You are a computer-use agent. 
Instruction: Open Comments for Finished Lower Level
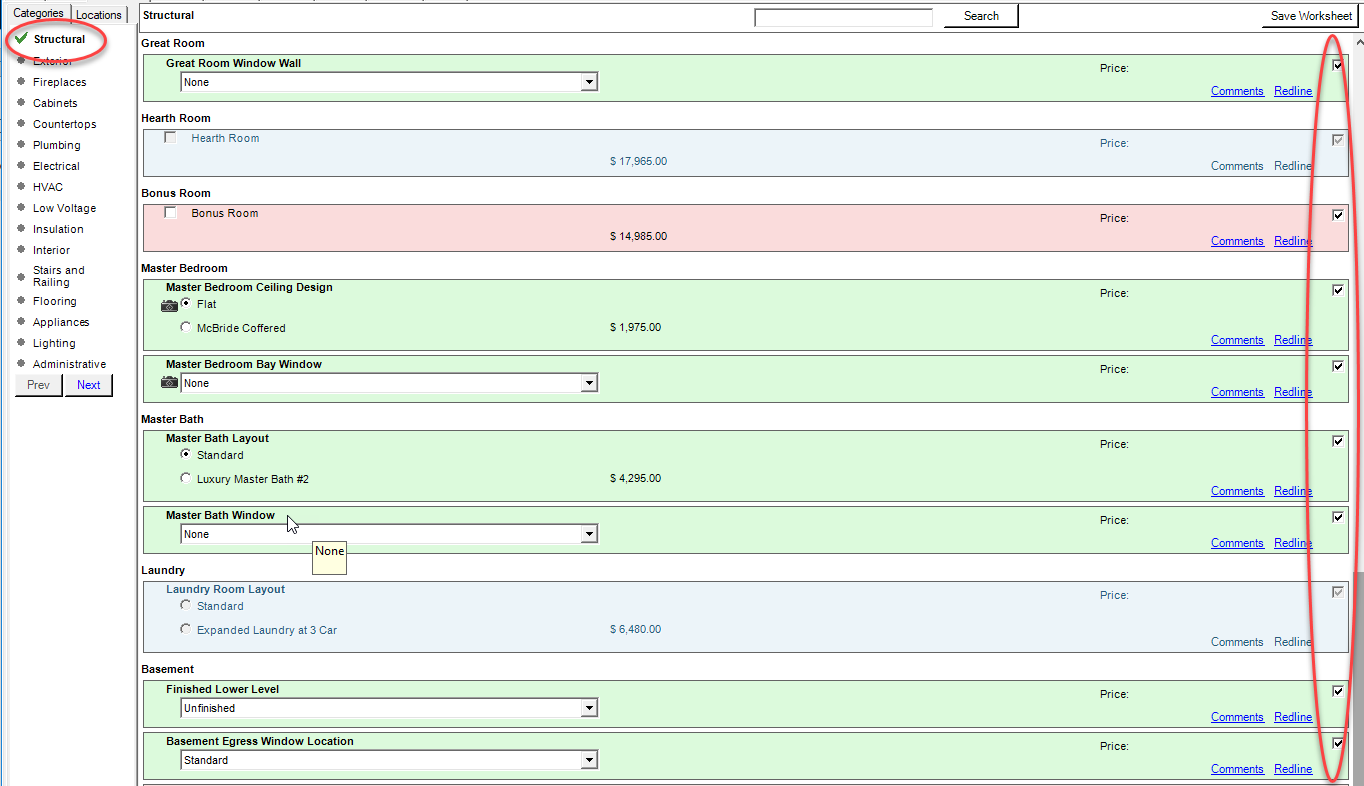tap(1237, 717)
